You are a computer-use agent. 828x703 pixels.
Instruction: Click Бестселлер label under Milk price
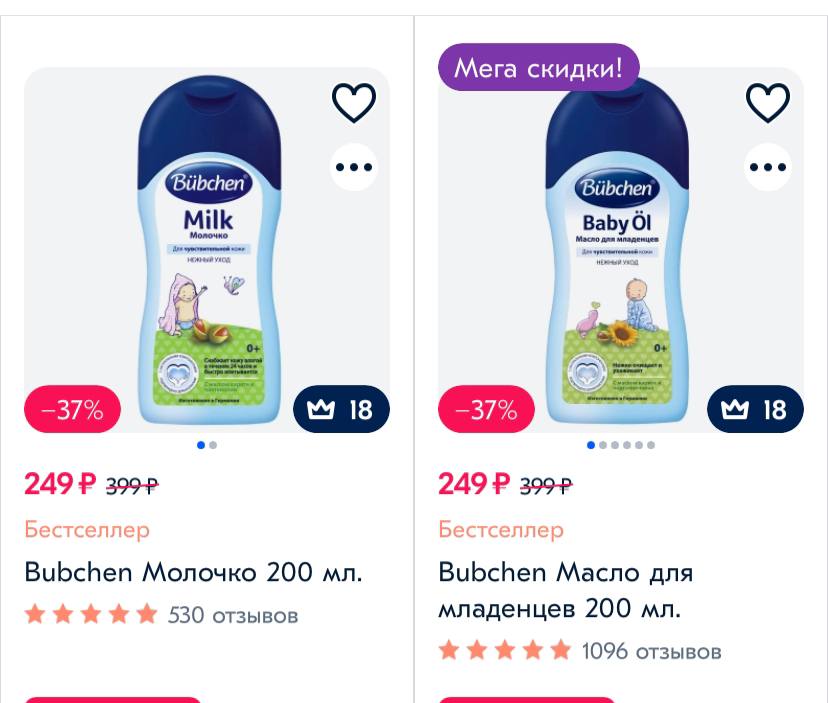coord(87,529)
